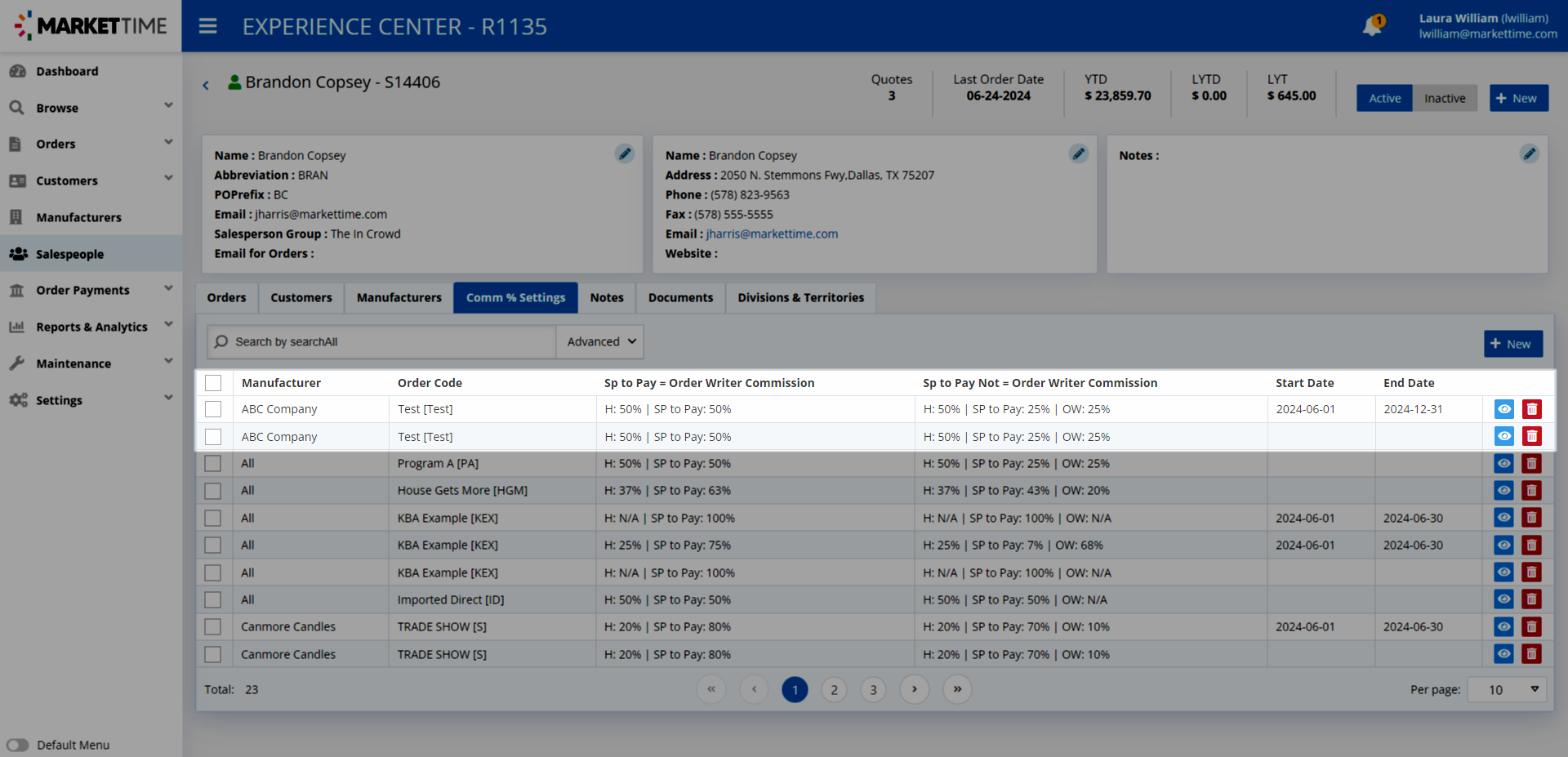Open the hamburger menu icon
The width and height of the screenshot is (1568, 757).
point(208,26)
